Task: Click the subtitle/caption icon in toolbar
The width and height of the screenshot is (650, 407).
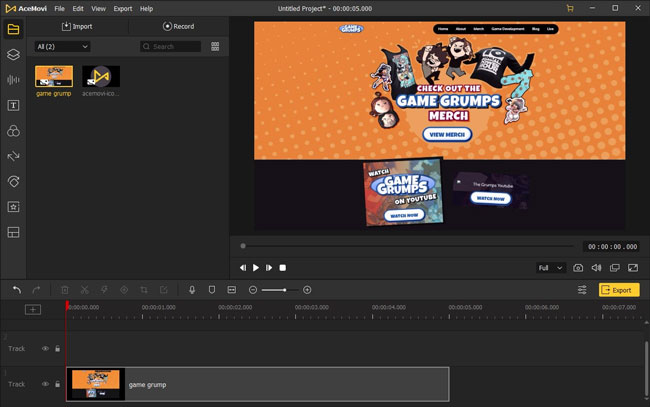Action: click(x=232, y=290)
